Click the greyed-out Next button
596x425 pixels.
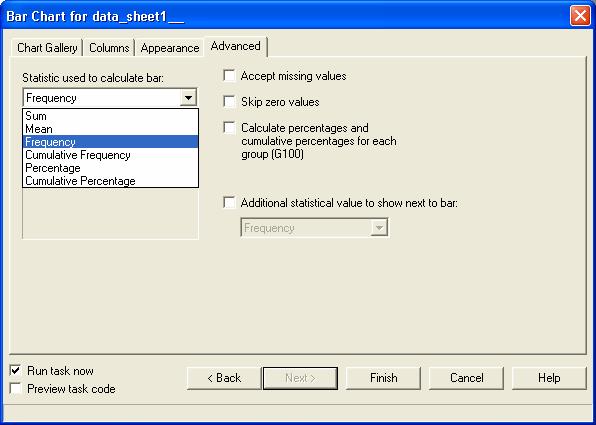(300, 378)
